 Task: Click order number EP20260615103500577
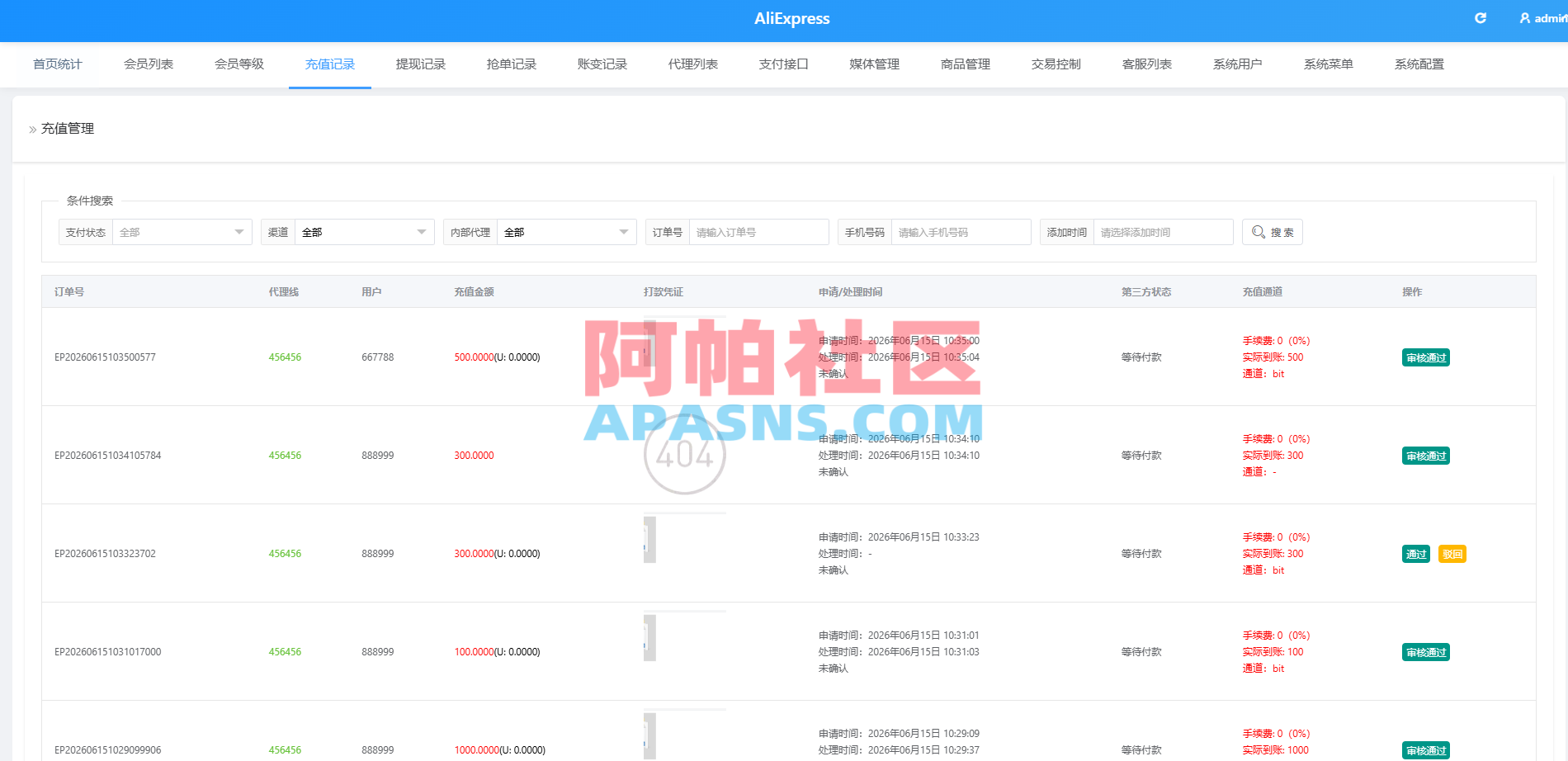click(105, 357)
